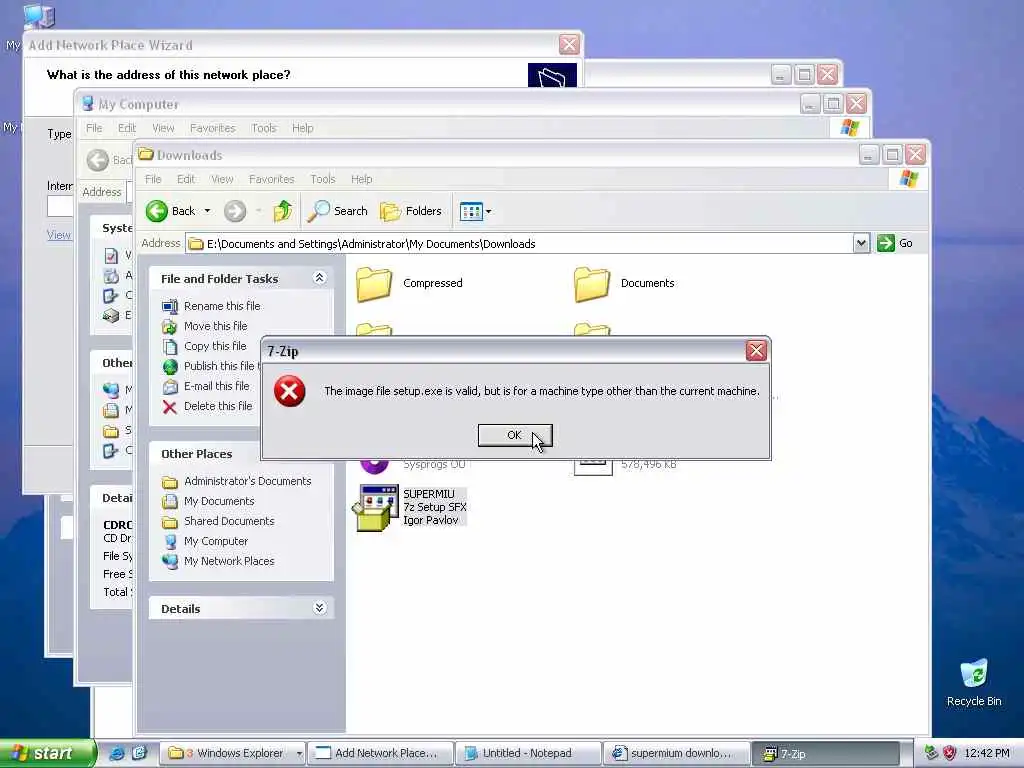Go Back in the Downloads window
The width and height of the screenshot is (1024, 768).
(x=170, y=211)
